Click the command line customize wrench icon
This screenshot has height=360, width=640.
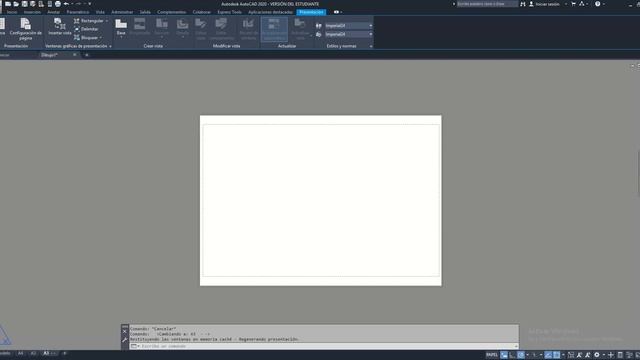[125, 340]
